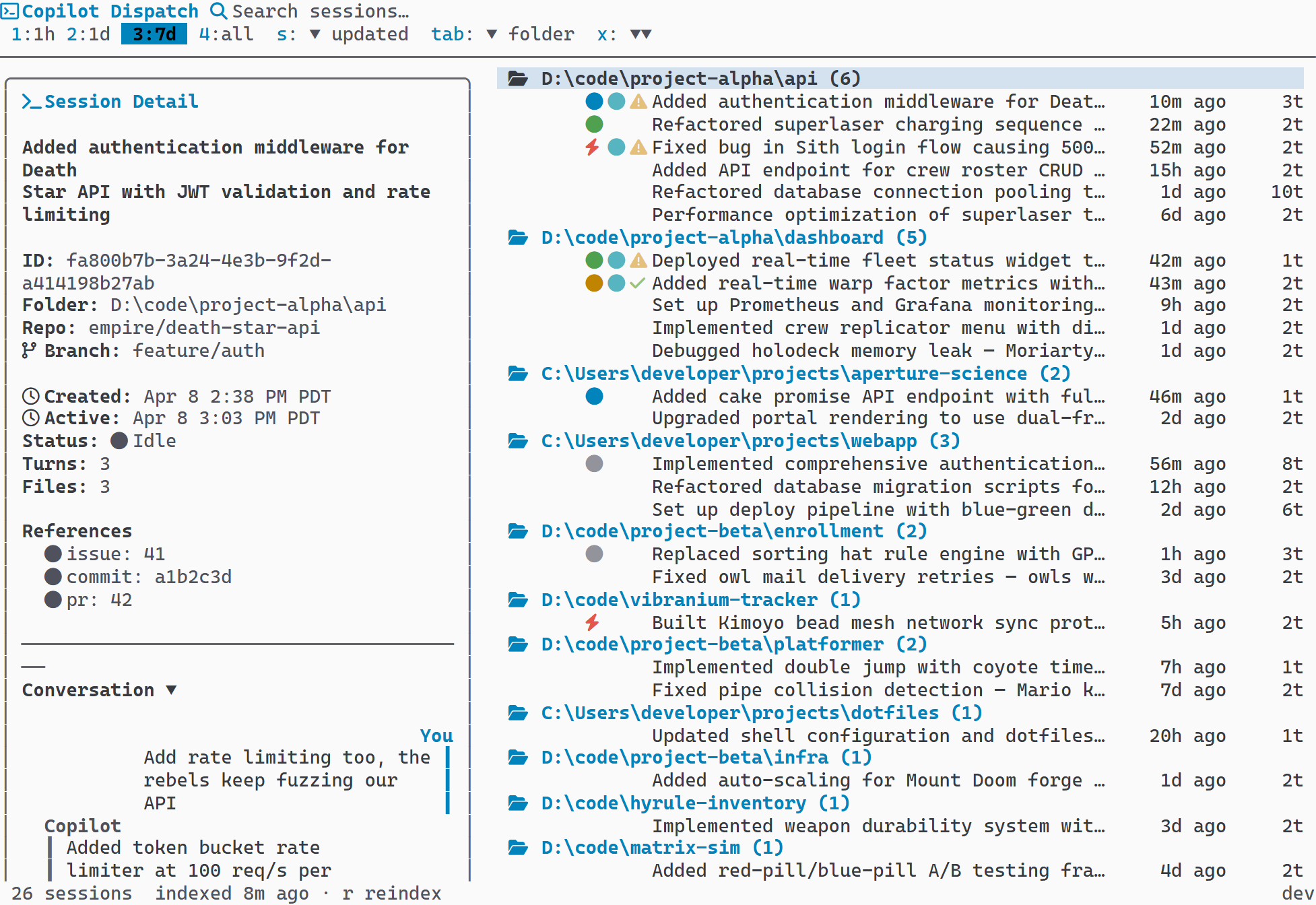The image size is (1316, 905).
Task: Collapse the project-beta\enrollment folder group
Action: pos(718,531)
